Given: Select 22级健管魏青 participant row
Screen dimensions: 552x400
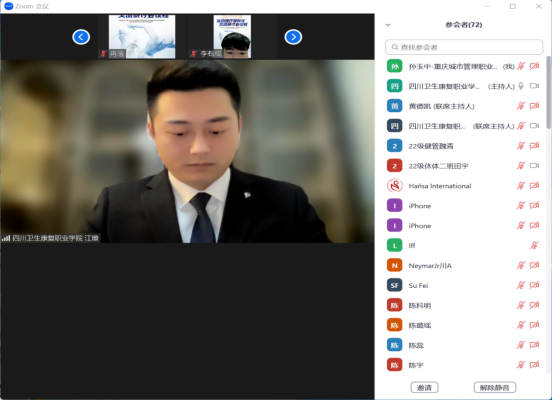Looking at the screenshot, I should (x=464, y=146).
